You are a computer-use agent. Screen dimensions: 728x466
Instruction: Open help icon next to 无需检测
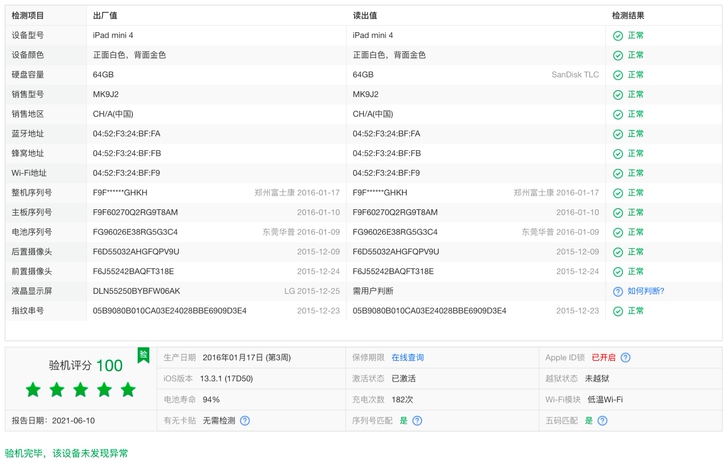pos(245,421)
